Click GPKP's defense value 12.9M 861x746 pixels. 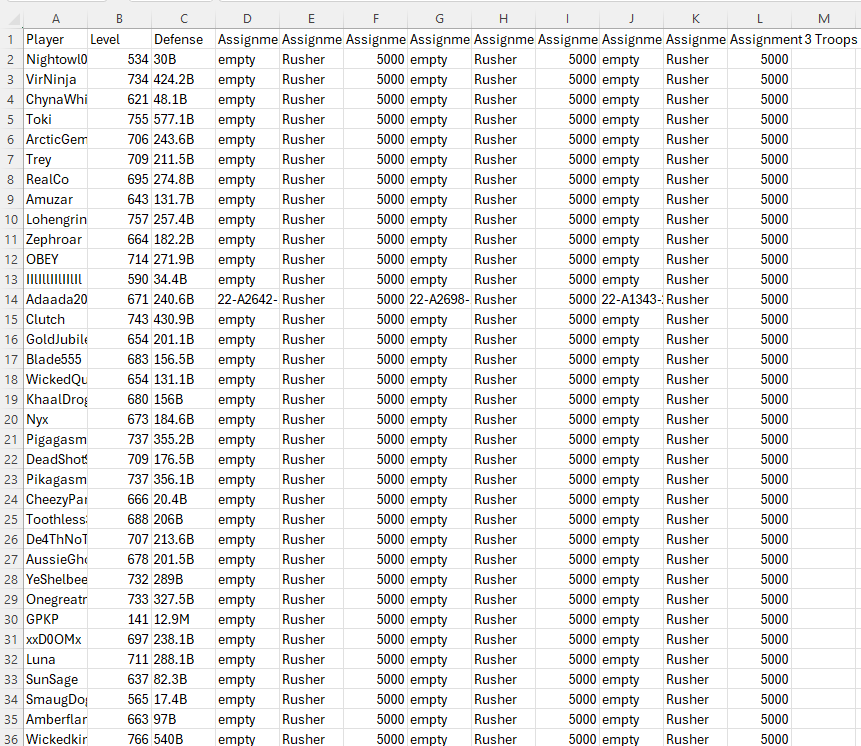pos(183,619)
